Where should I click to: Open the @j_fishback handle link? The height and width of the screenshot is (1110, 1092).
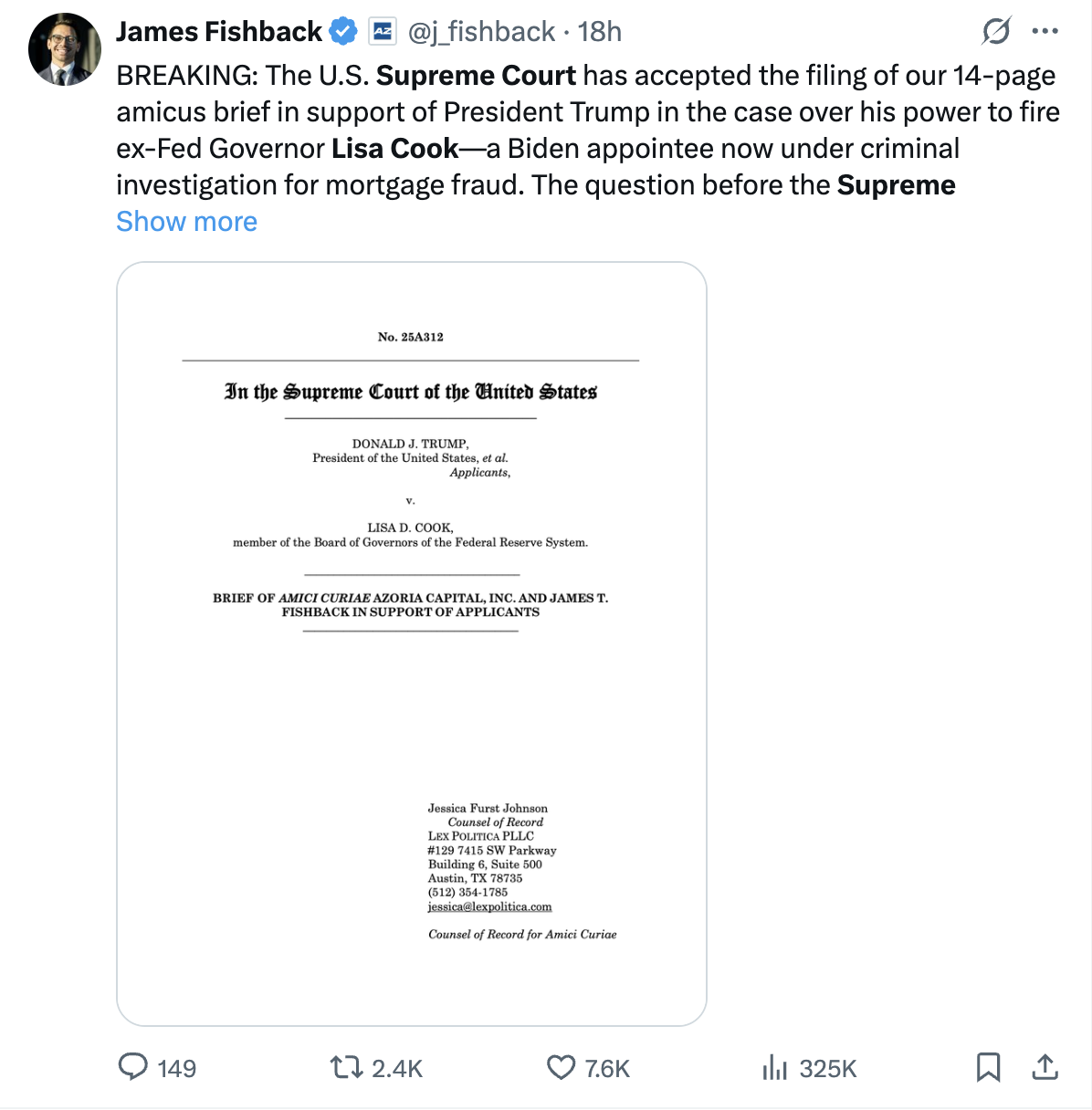(481, 32)
